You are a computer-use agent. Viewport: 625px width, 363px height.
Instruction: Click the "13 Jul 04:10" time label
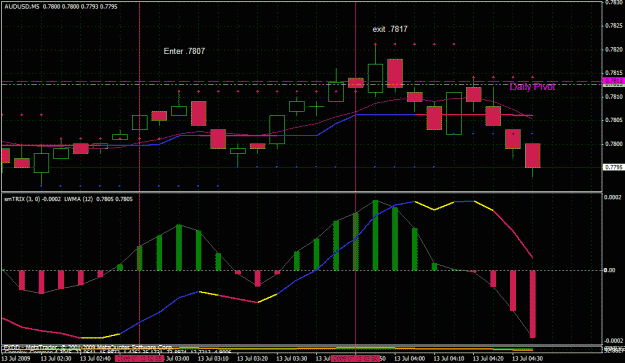pos(449,358)
